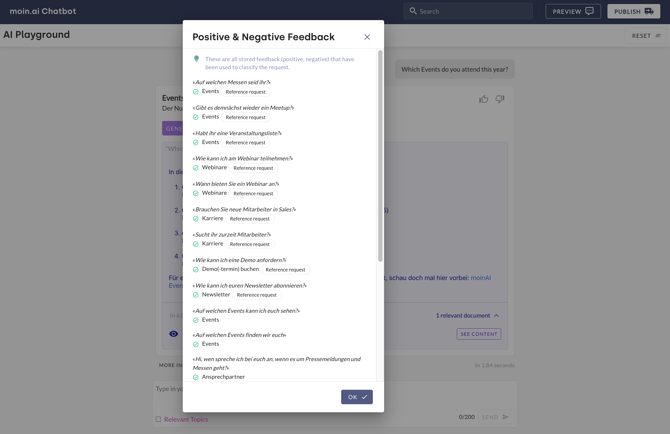
Task: Collapse the '1 relevant document' section
Action: click(497, 316)
